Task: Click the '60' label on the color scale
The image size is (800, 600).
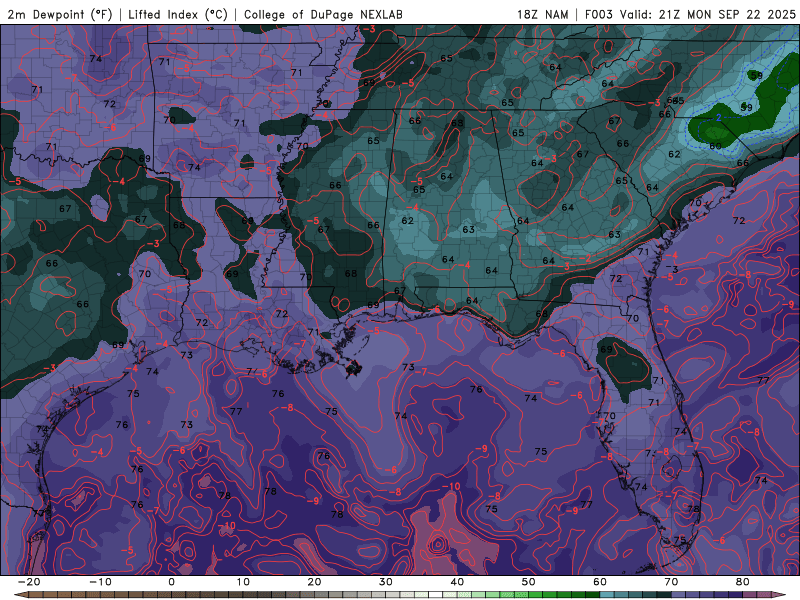Action: 600,582
